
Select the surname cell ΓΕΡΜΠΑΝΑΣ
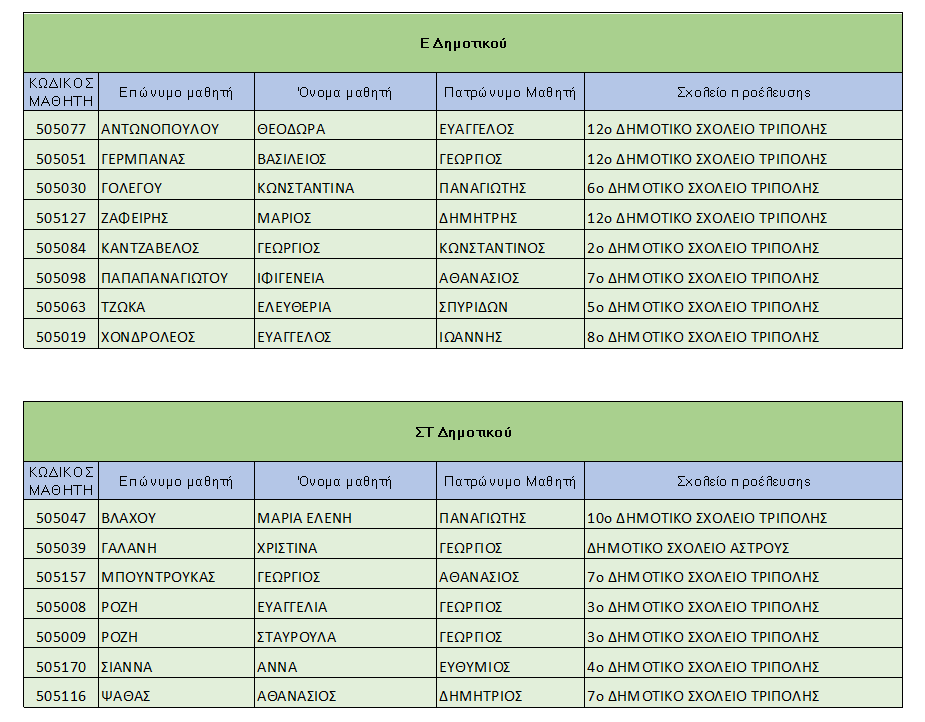144,159
